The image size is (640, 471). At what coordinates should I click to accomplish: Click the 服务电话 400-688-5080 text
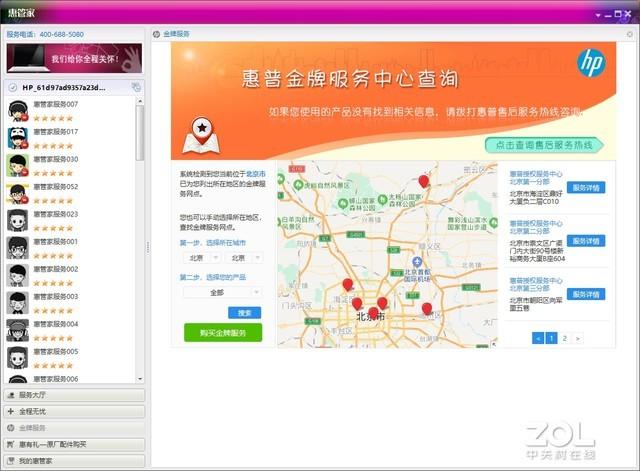[45, 34]
